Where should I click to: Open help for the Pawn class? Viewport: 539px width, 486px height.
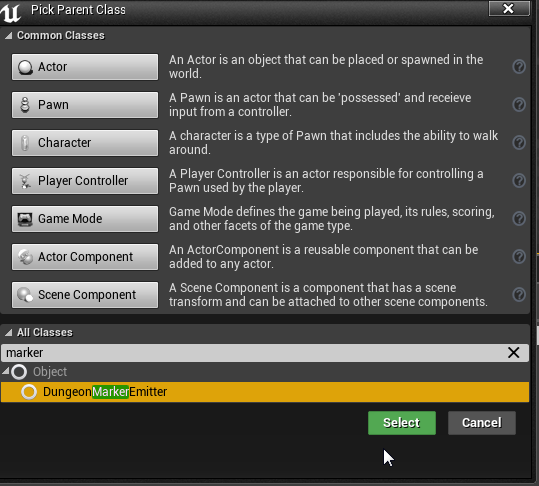point(519,104)
